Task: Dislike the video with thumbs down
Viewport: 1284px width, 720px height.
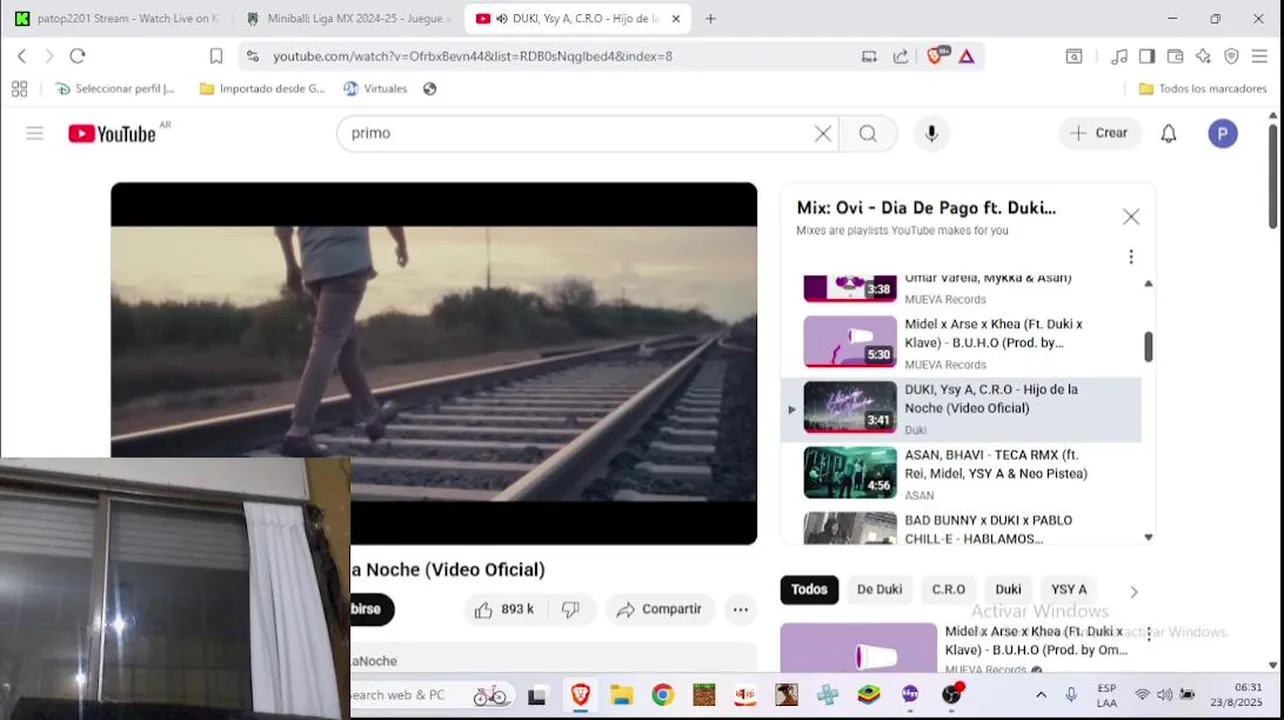Action: tap(571, 609)
